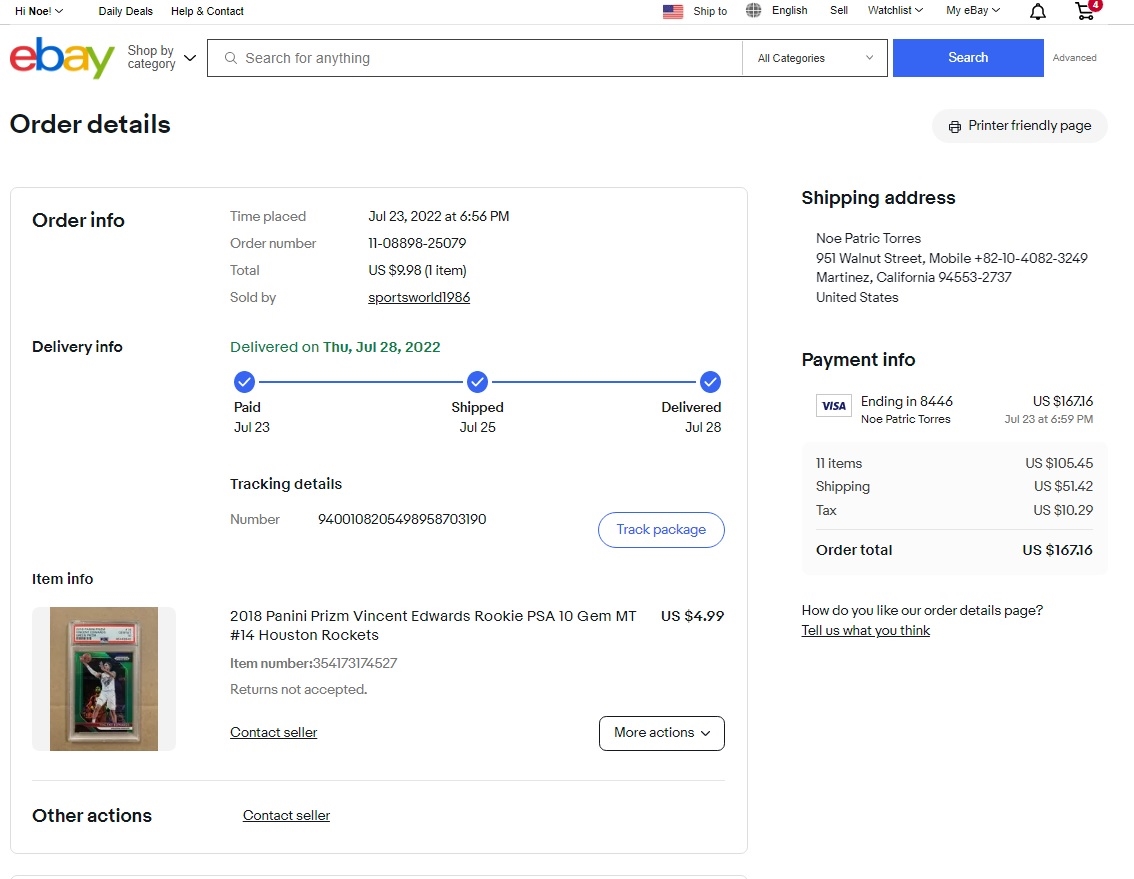The height and width of the screenshot is (879, 1134).
Task: Click Printer friendly page button
Action: pos(1020,126)
